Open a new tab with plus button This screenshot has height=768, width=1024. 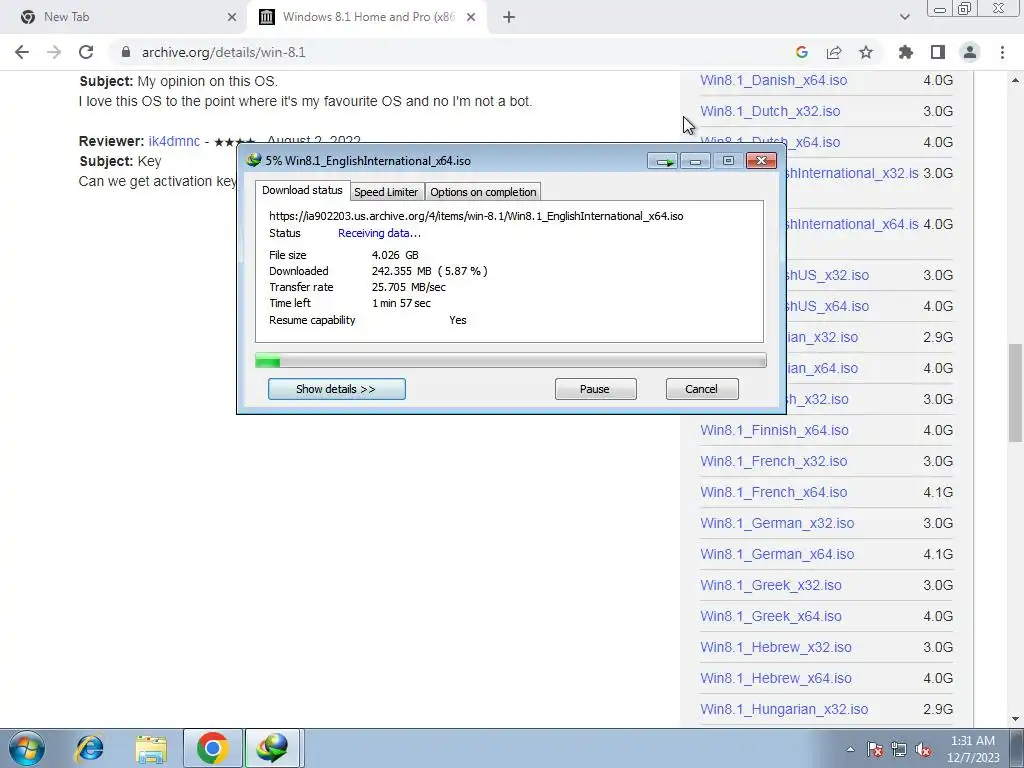tap(509, 17)
